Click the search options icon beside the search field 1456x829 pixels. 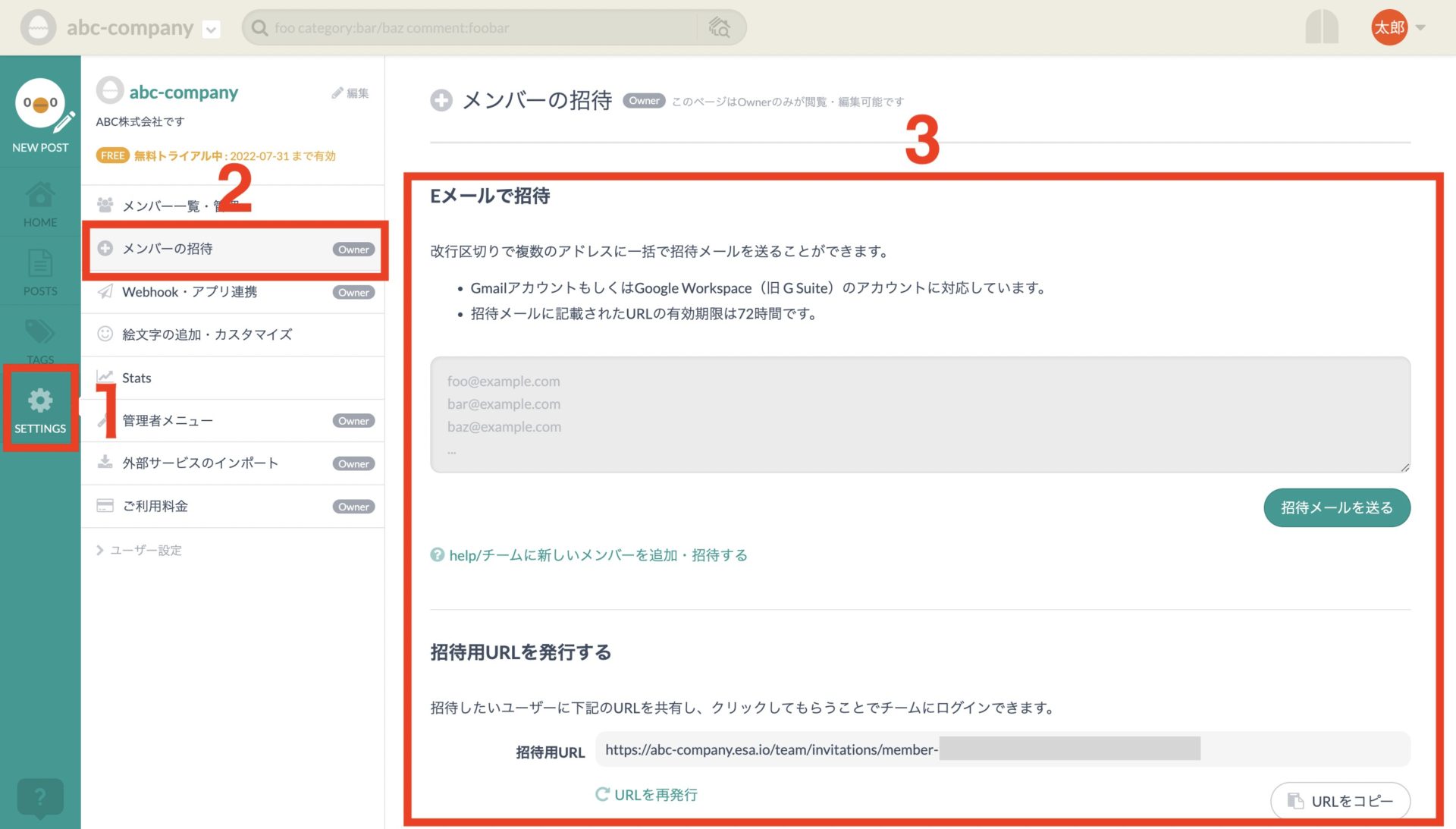tap(719, 27)
